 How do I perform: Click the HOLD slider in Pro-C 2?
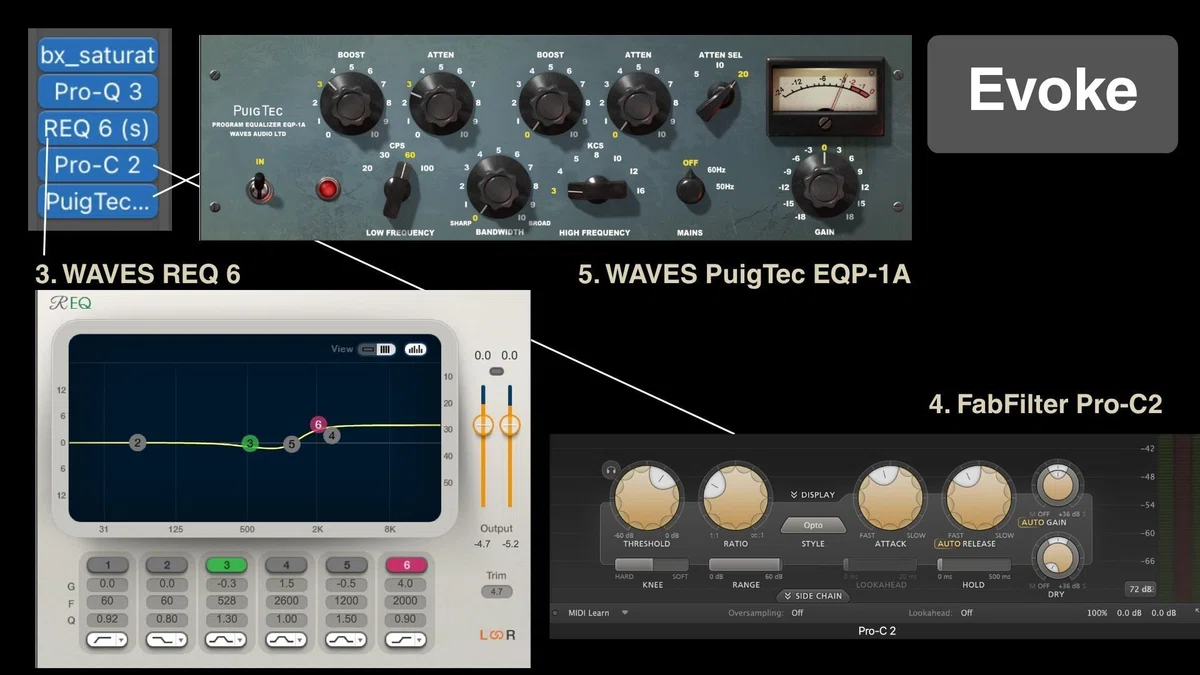click(973, 565)
